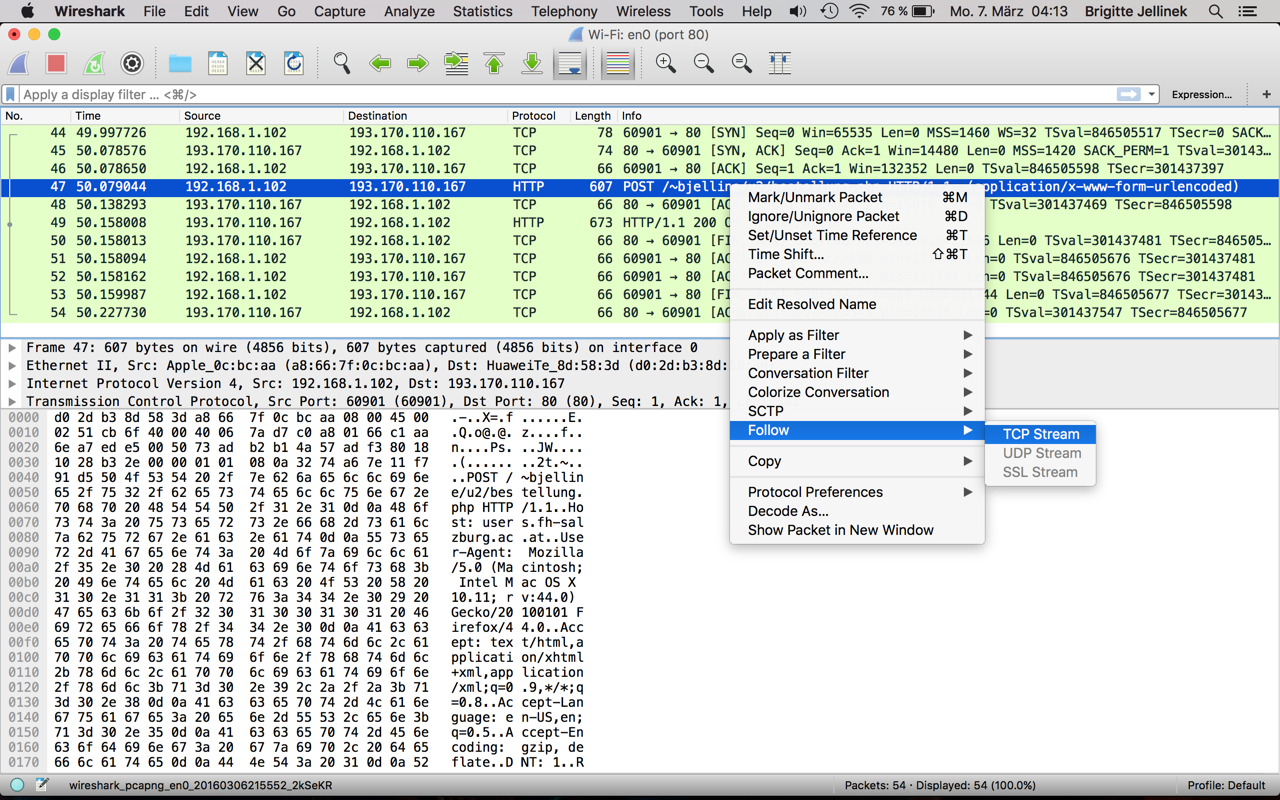Viewport: 1280px width, 800px height.
Task: Open expert information status icon
Action: 18,785
